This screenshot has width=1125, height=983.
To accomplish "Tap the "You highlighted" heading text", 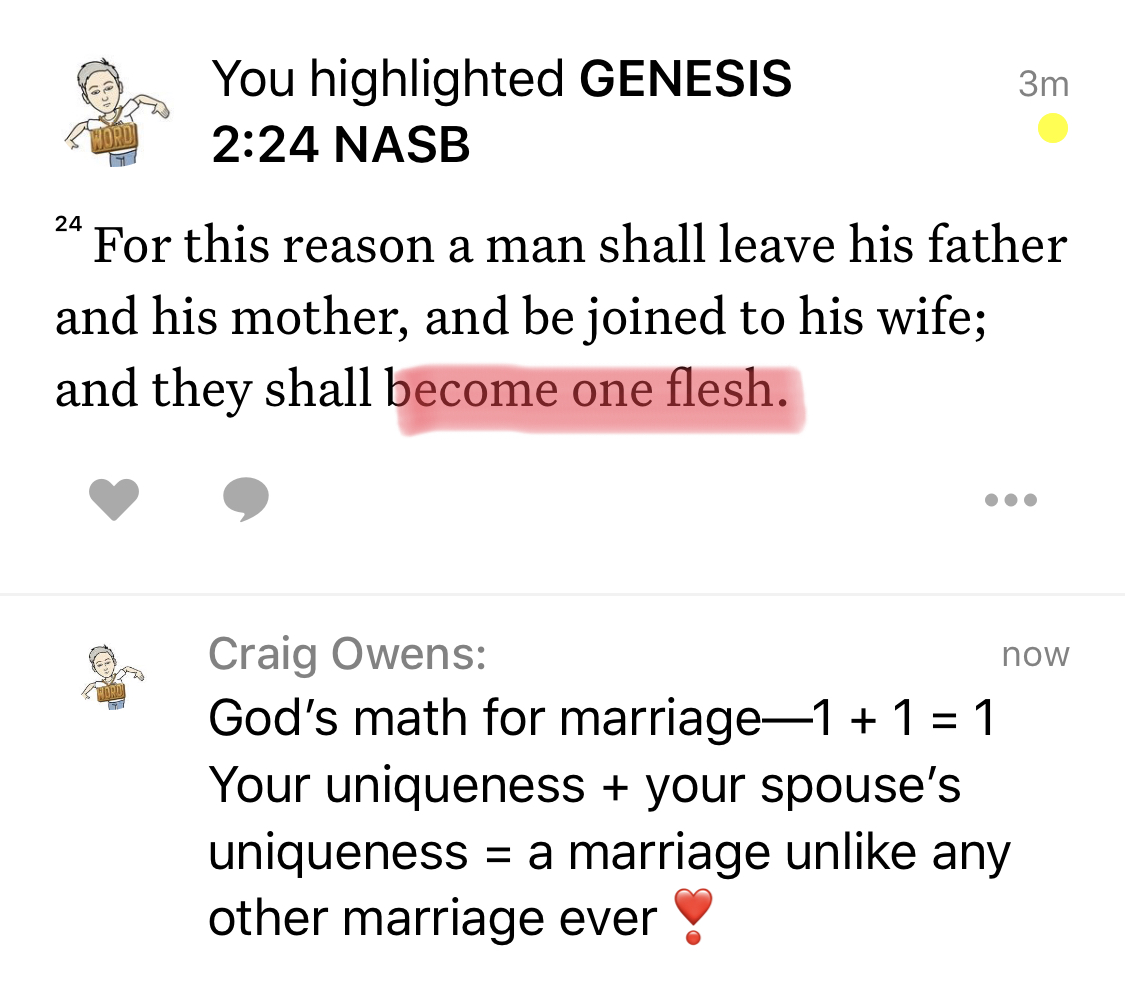I will click(388, 79).
